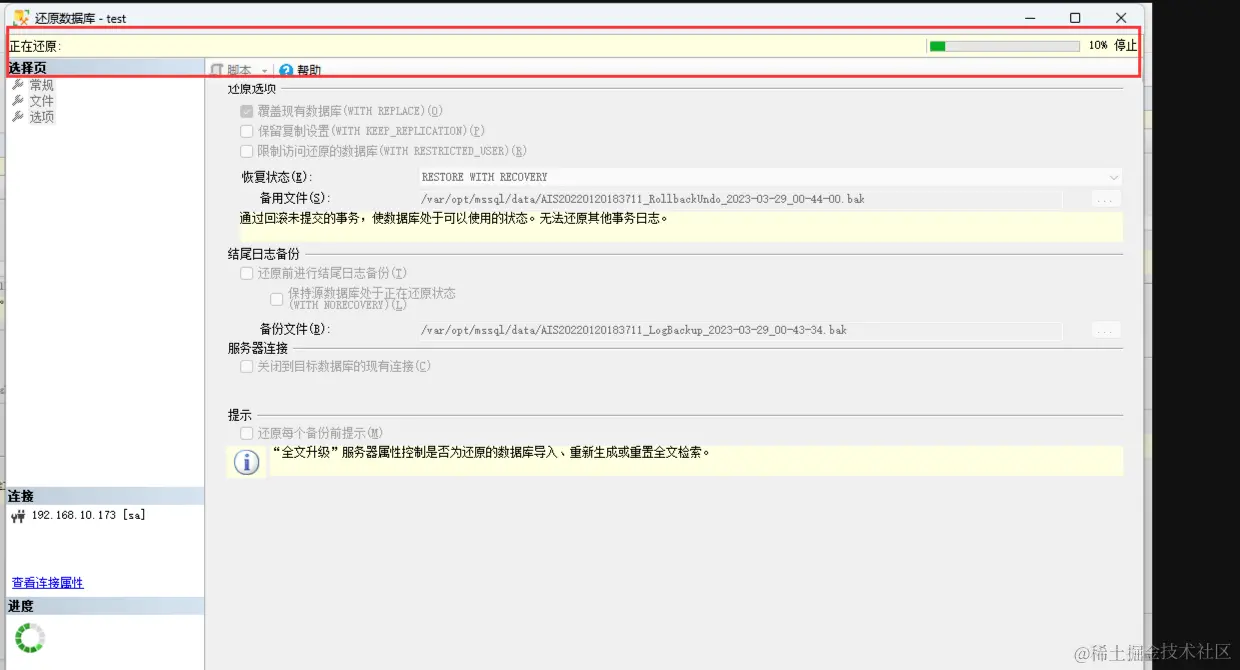Click the information icon under 提示
The height and width of the screenshot is (670, 1240).
tap(246, 462)
